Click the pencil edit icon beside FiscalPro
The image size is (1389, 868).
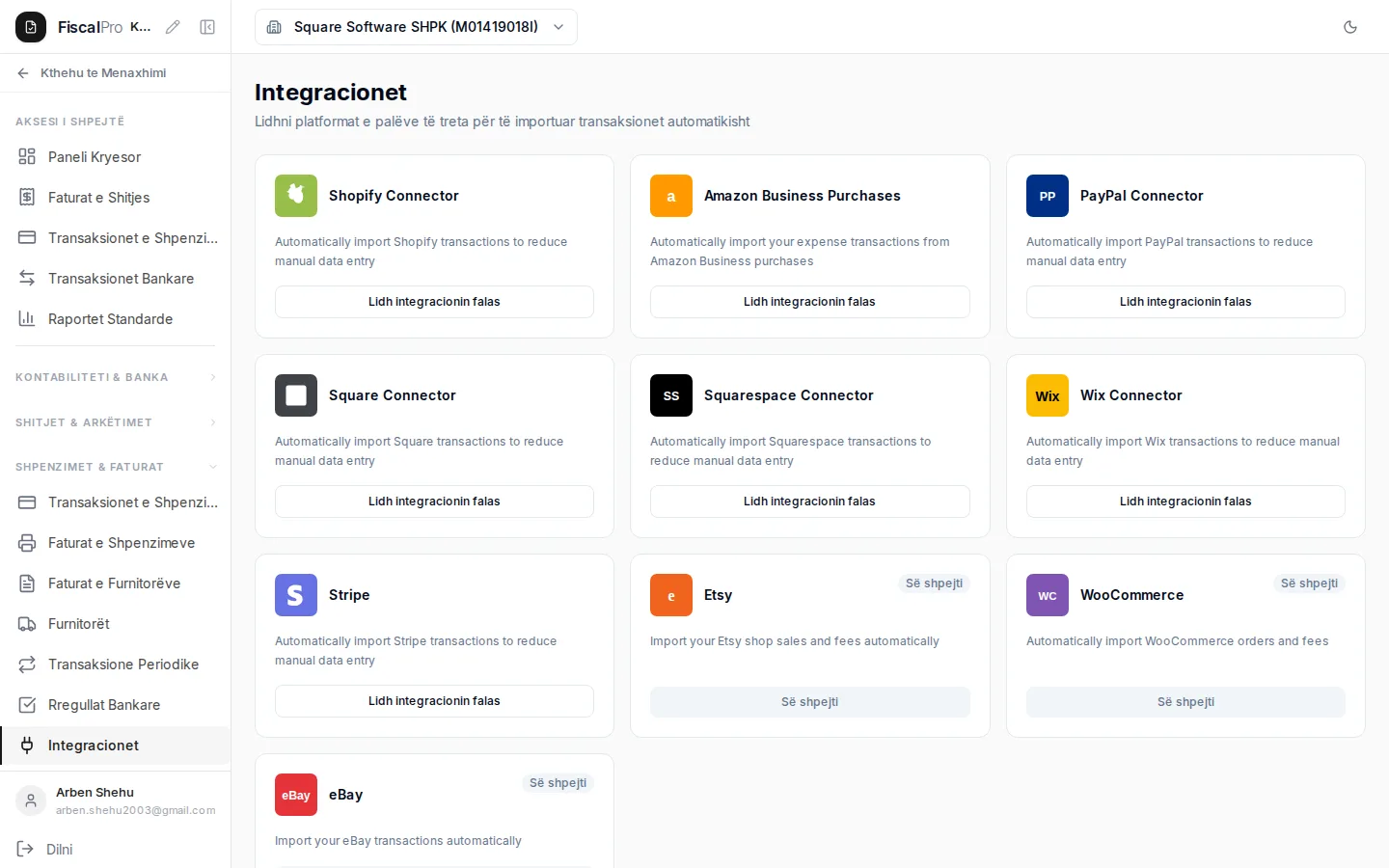173,27
